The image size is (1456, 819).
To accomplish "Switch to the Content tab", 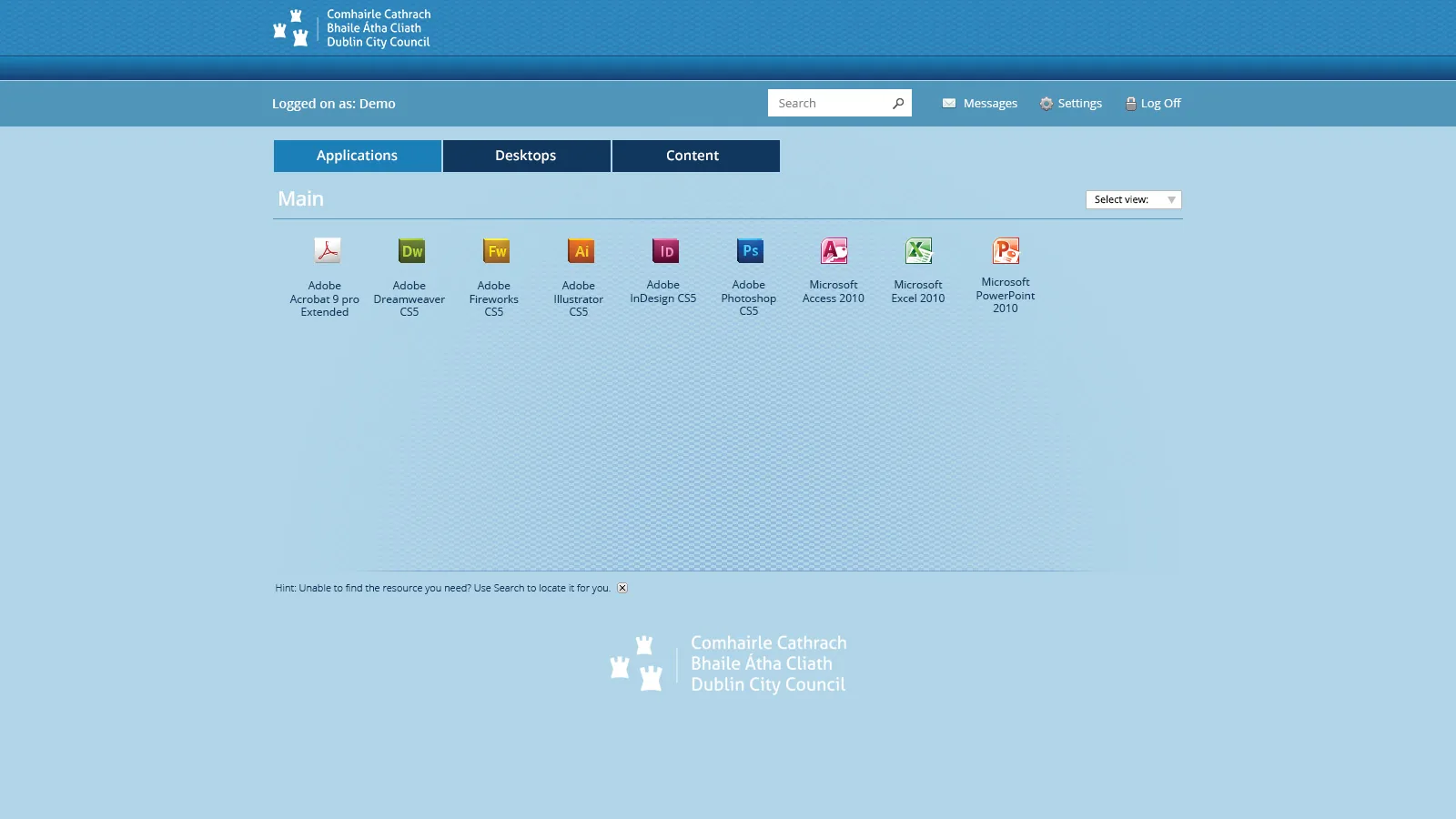I will [695, 156].
